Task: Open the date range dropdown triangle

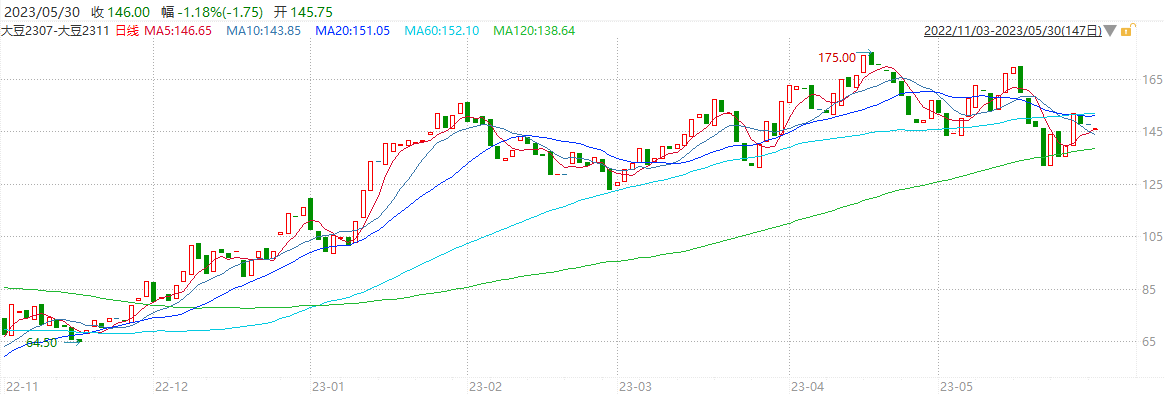Action: pyautogui.click(x=1110, y=31)
